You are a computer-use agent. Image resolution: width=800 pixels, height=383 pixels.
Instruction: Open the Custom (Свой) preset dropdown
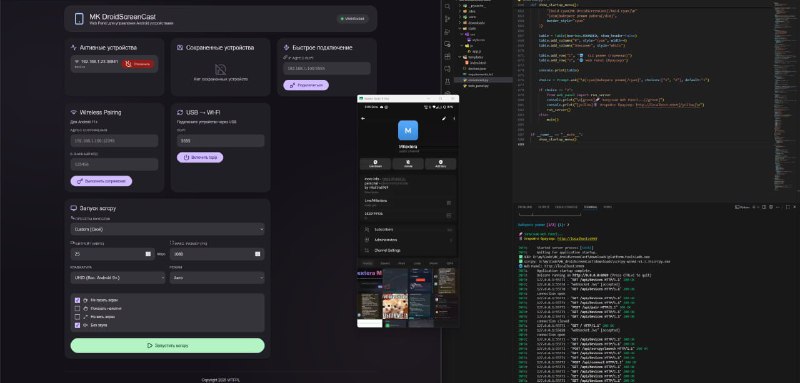[x=167, y=229]
